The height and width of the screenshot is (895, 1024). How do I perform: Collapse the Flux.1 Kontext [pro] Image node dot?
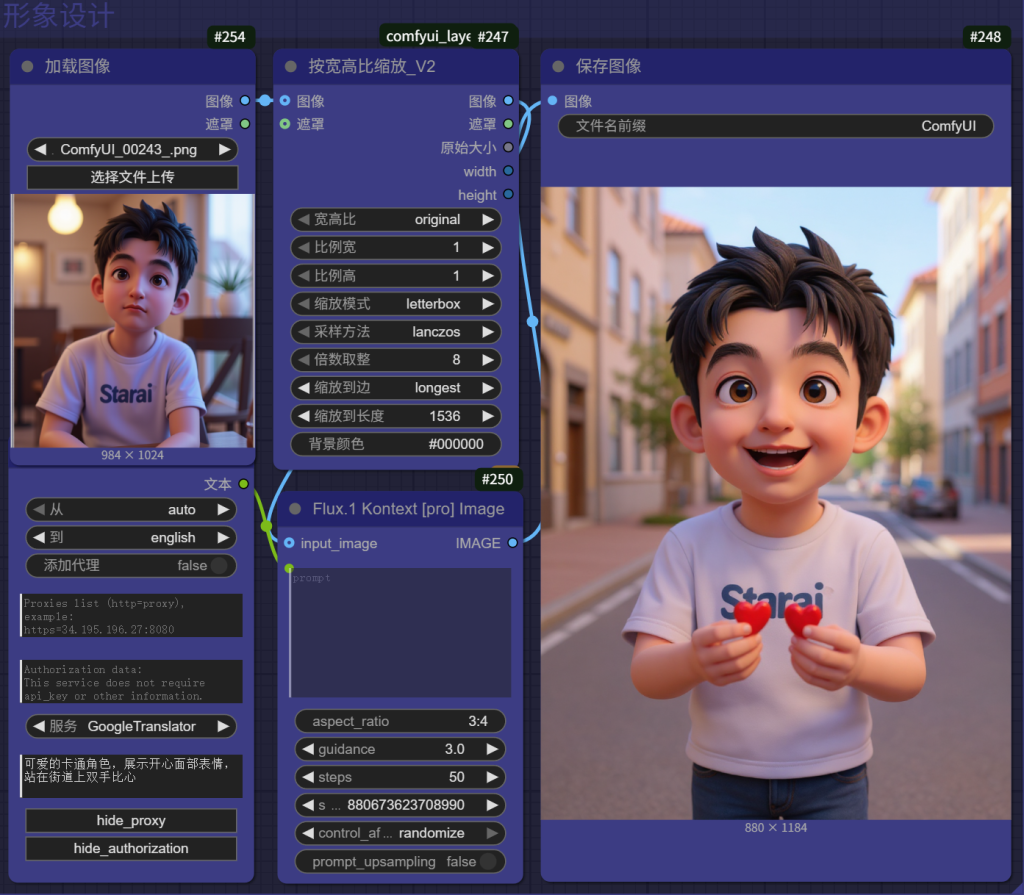(295, 509)
